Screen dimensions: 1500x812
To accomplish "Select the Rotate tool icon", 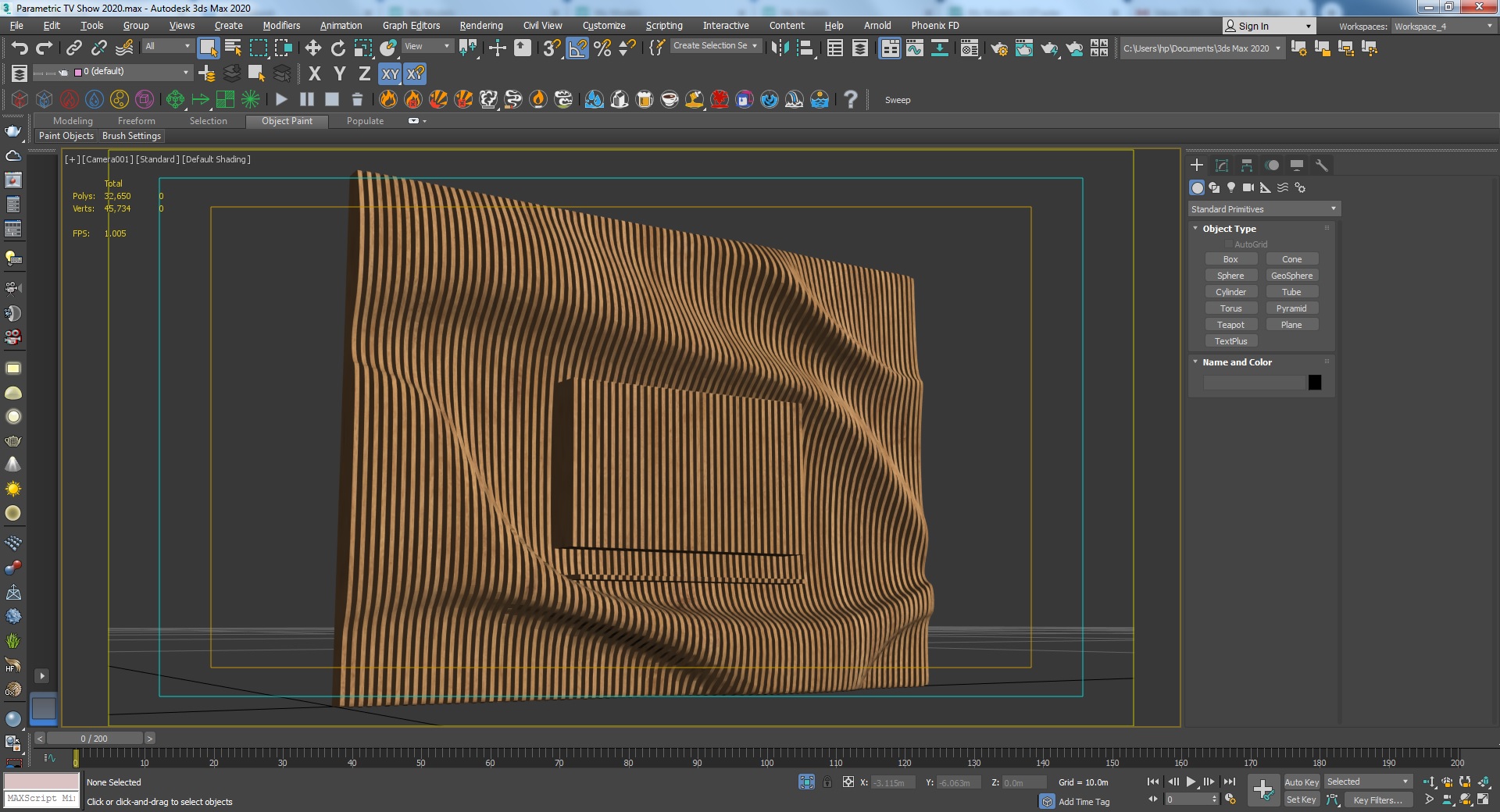I will click(x=337, y=48).
